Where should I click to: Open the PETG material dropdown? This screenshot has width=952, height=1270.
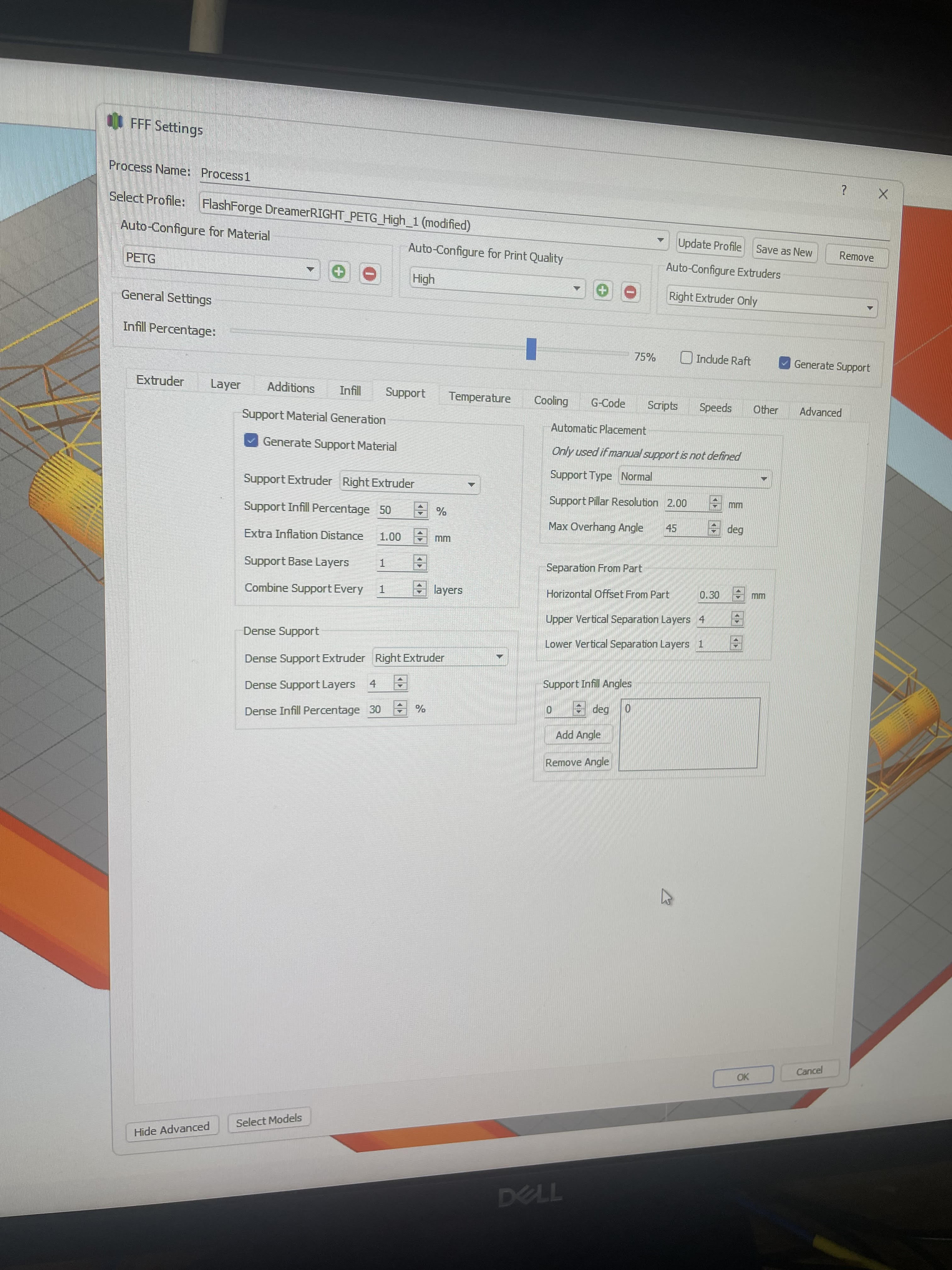[x=221, y=263]
